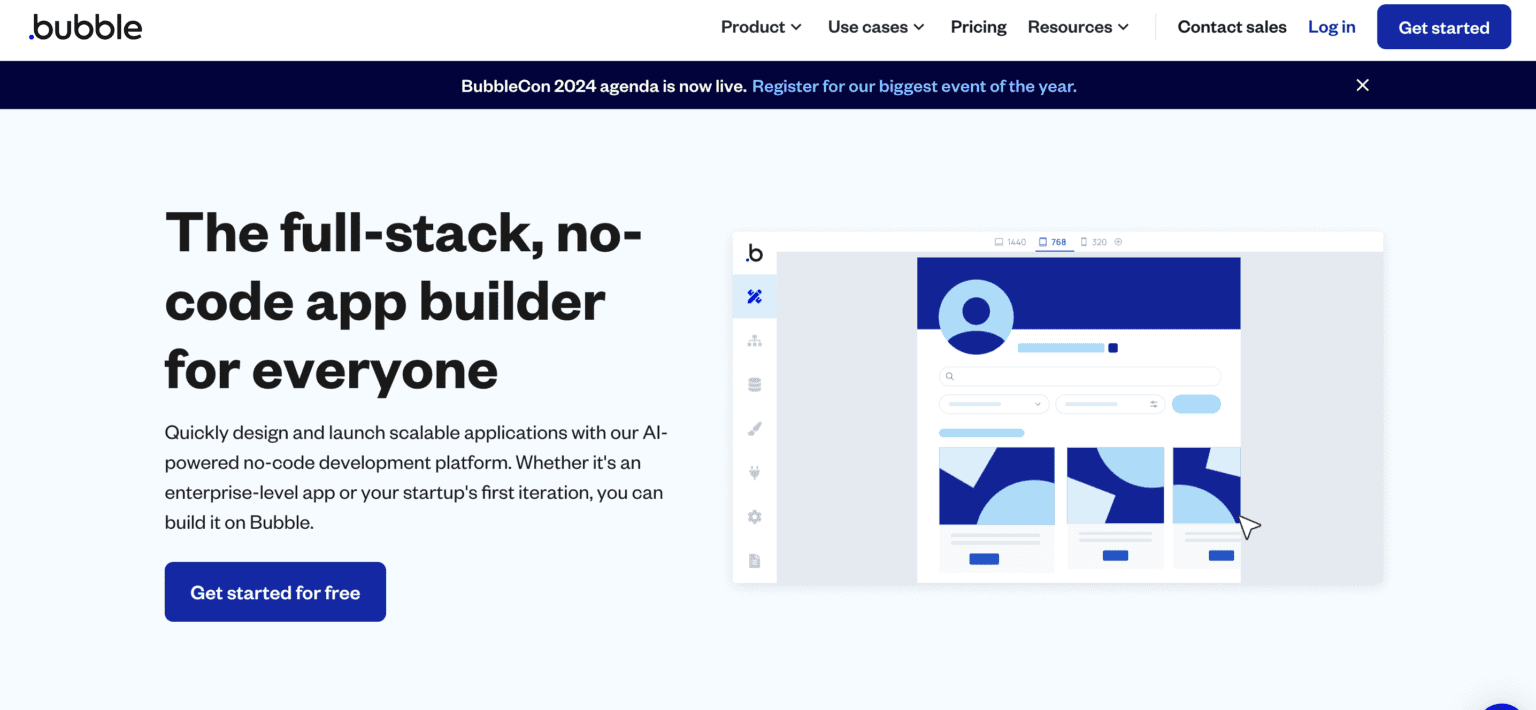Click the add custom breakpoint plus icon
Viewport: 1536px width, 710px height.
tap(1118, 241)
